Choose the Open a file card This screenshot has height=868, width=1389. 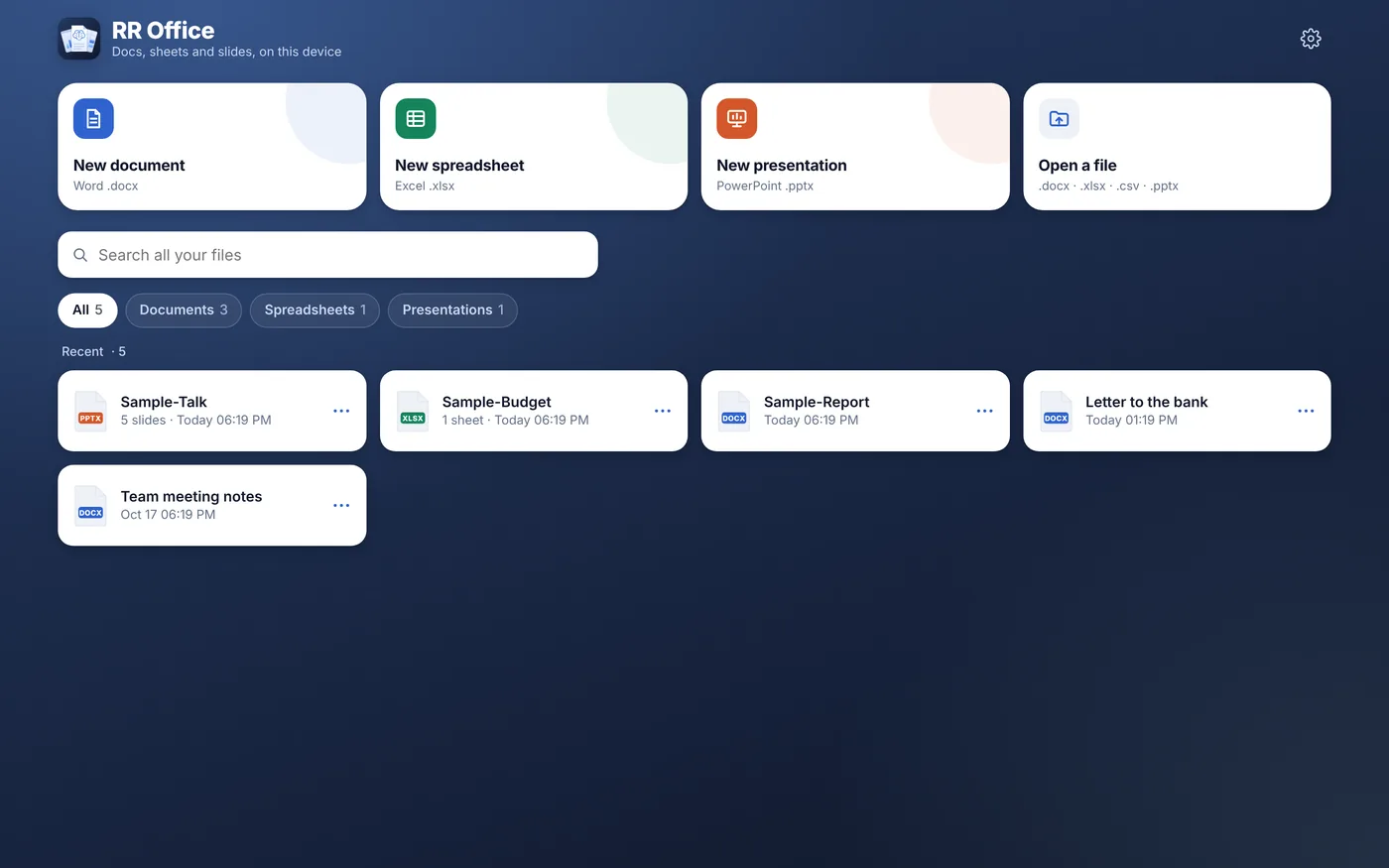[x=1177, y=147]
